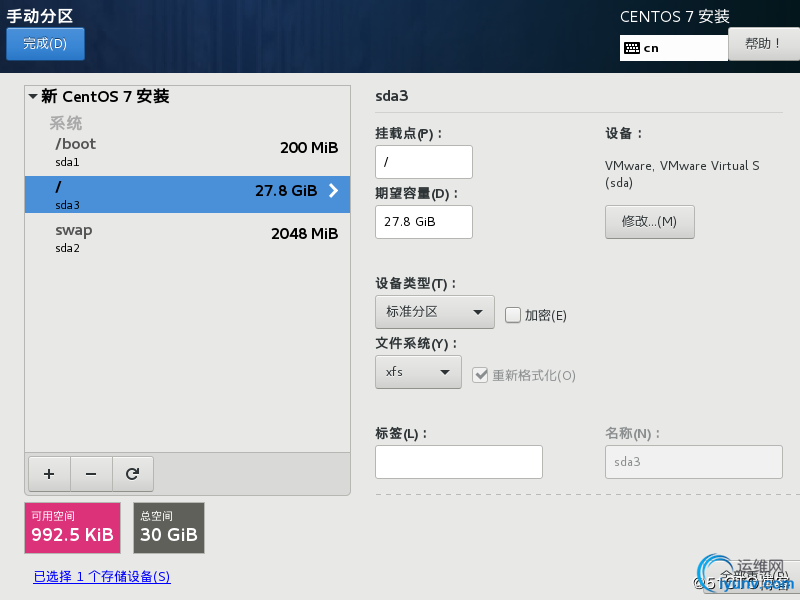Open the 已选择 1 个存储设备(S) link

pyautogui.click(x=102, y=577)
